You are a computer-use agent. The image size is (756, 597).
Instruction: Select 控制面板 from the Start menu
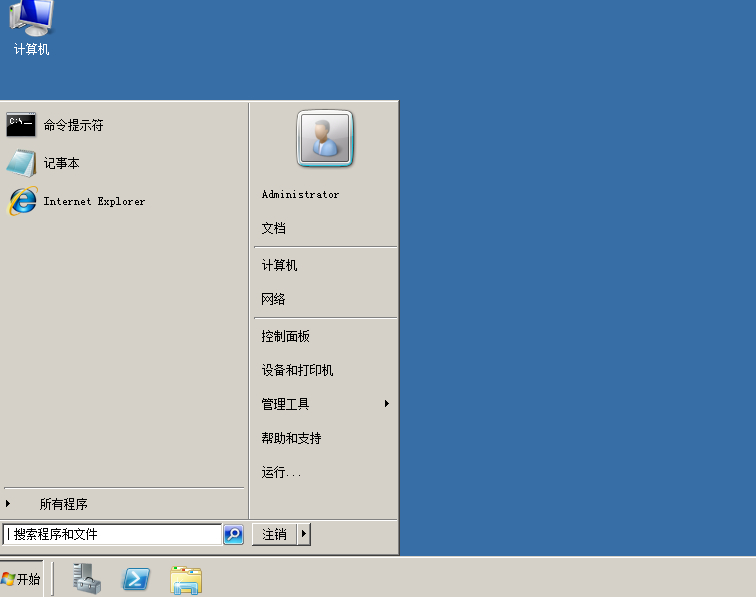click(x=286, y=337)
